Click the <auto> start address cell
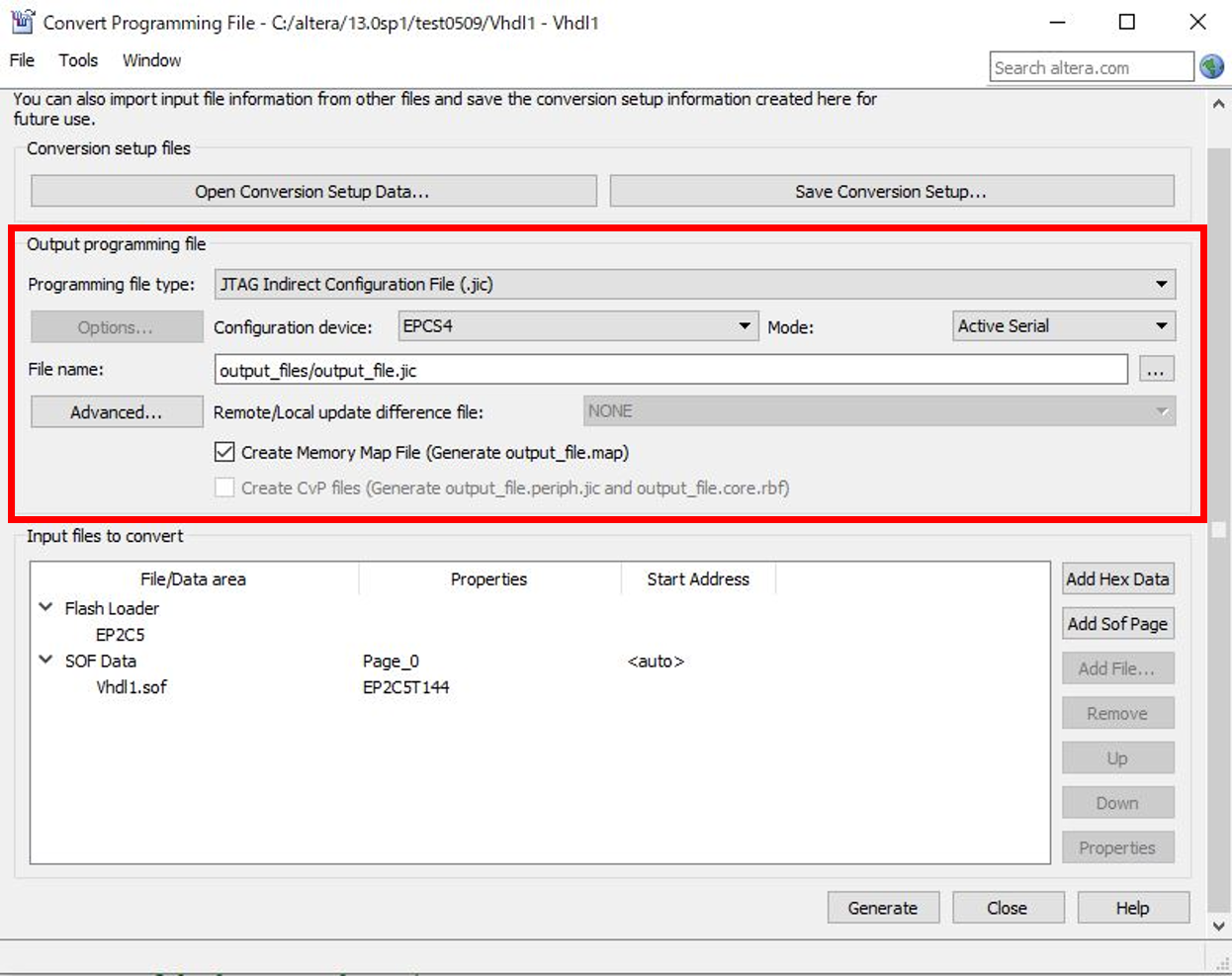Viewport: 1232px width, 976px height. 656,661
